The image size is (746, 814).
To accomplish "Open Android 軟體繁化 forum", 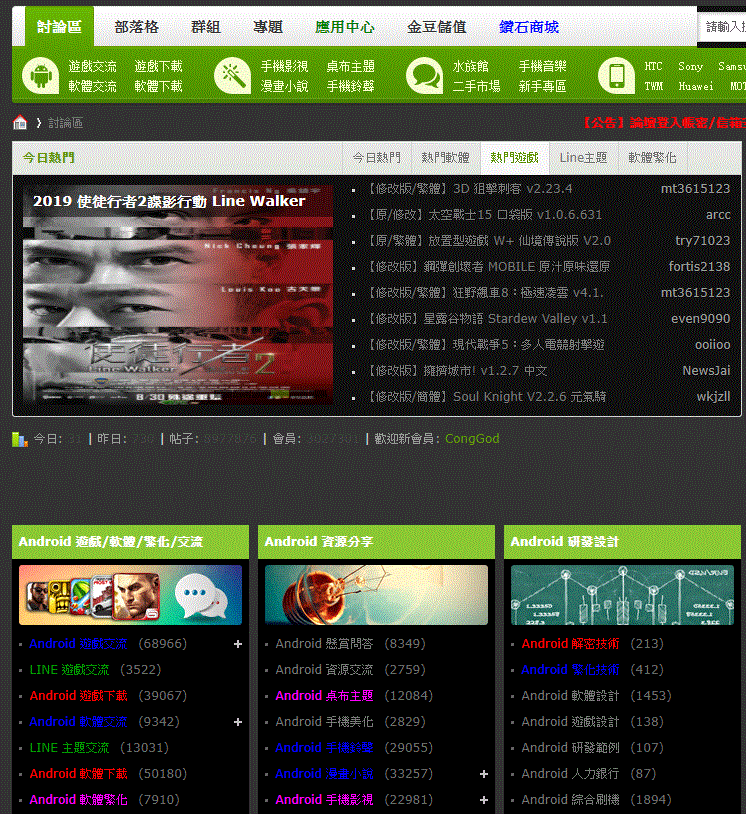I will (78, 799).
